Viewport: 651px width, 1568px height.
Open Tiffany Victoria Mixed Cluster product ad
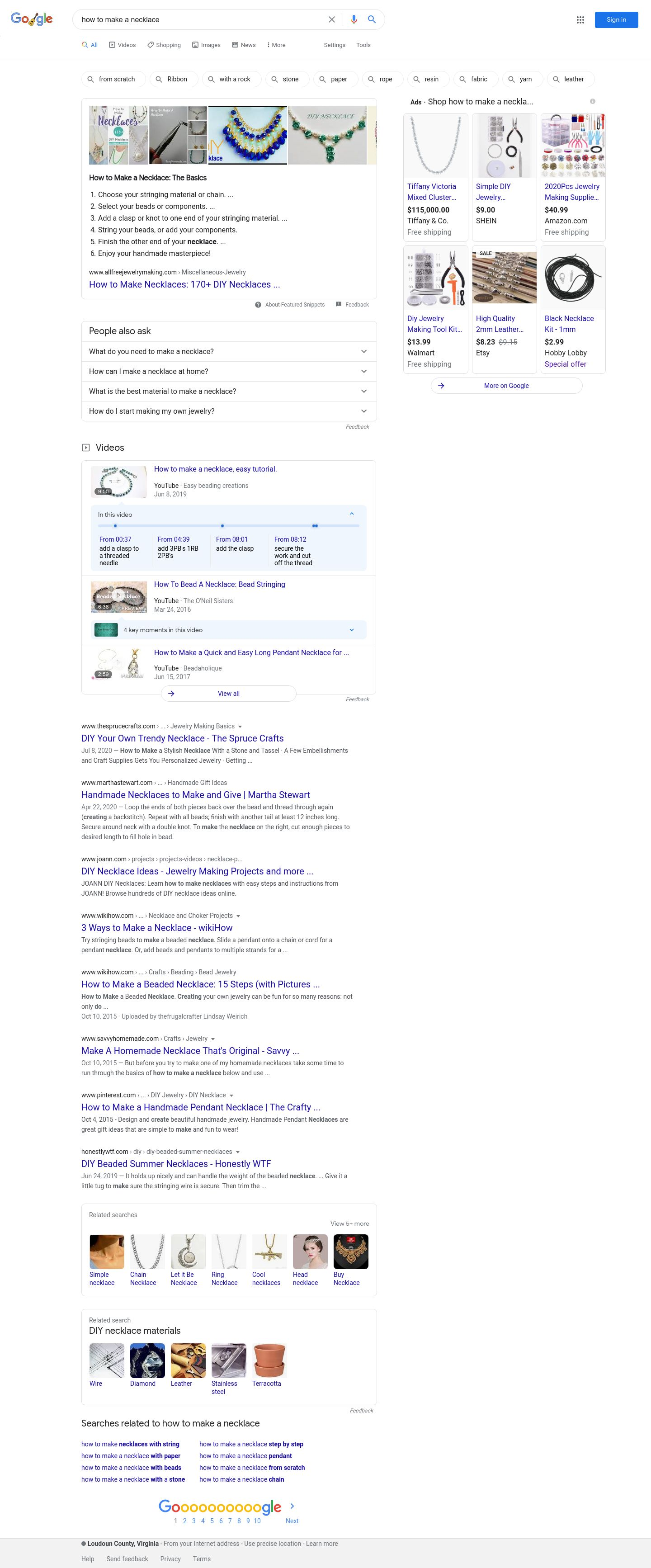(x=436, y=177)
